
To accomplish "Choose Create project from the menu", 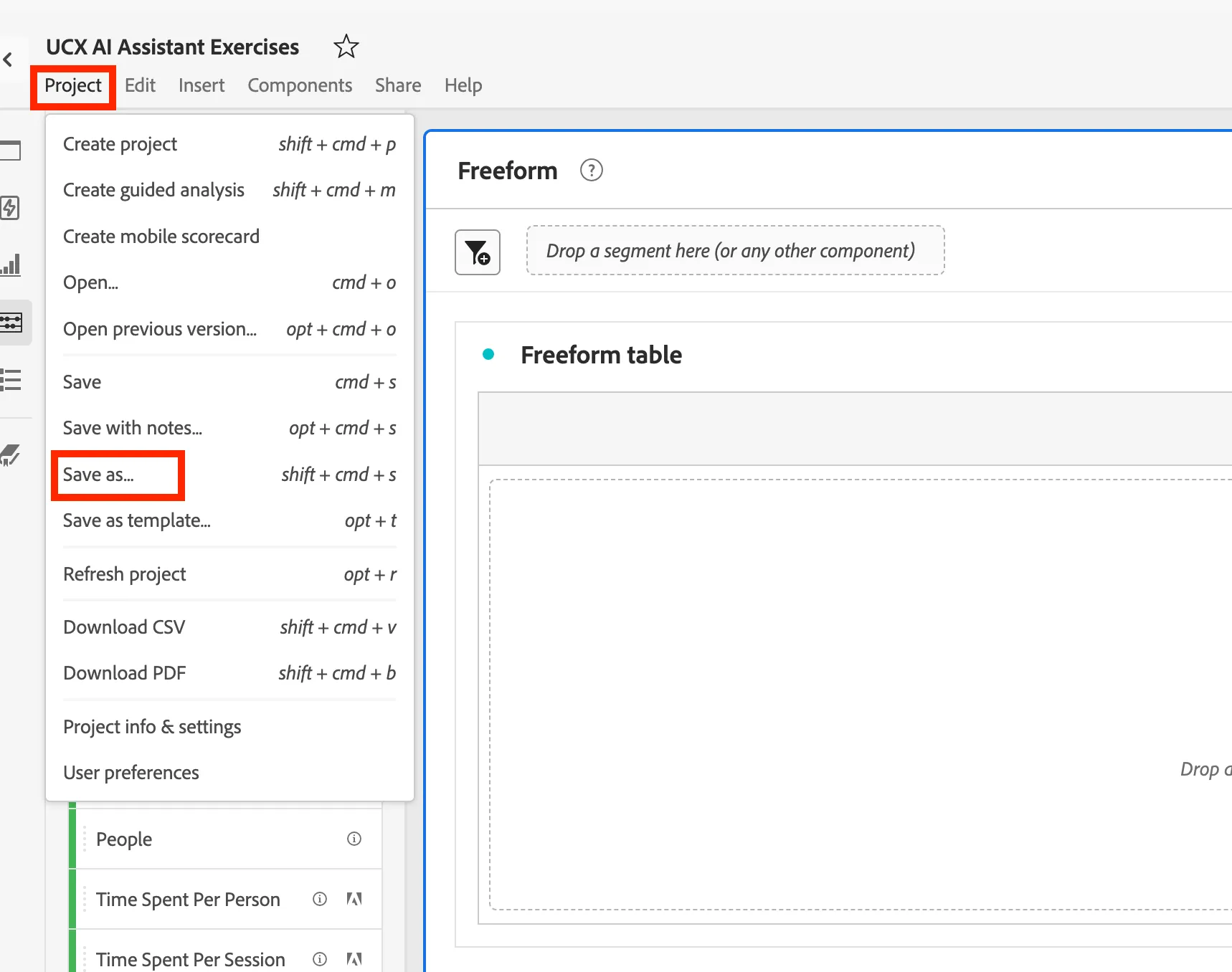I will pos(229,144).
